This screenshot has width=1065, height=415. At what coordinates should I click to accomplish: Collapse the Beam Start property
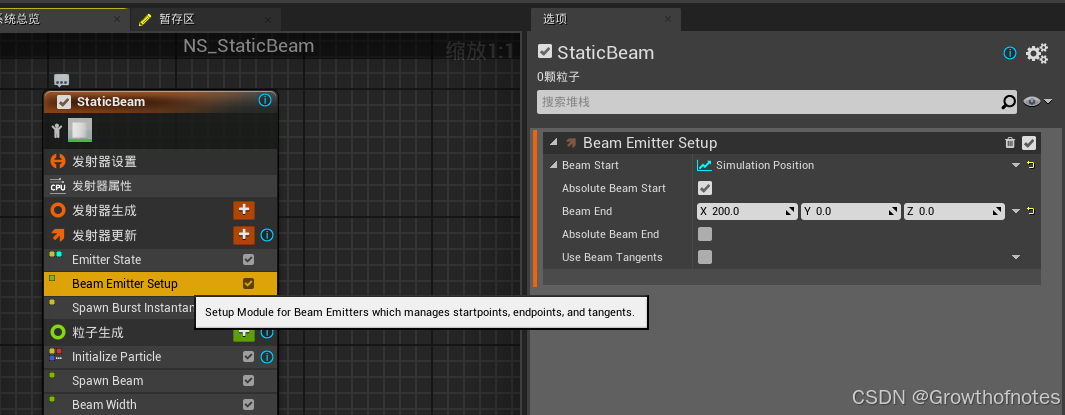click(x=555, y=165)
